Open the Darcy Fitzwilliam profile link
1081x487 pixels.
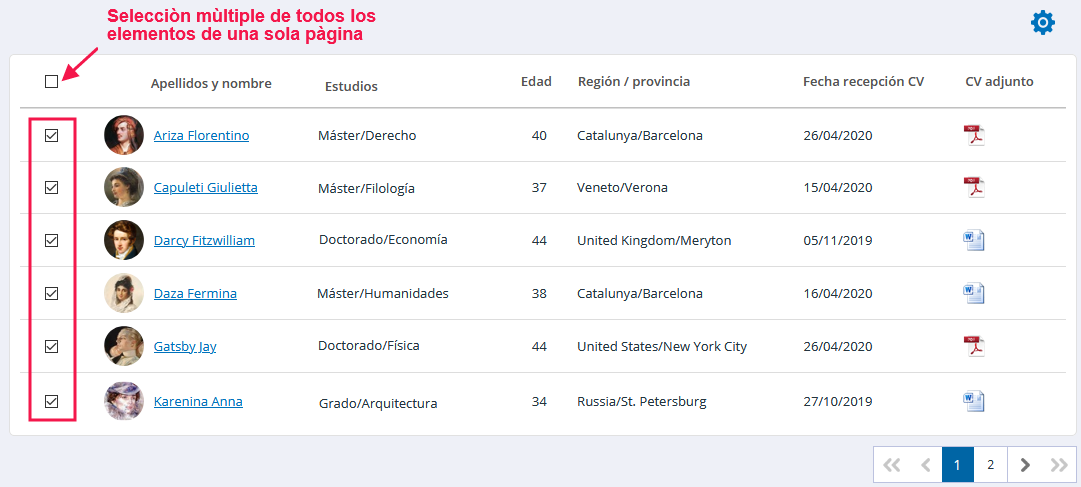(204, 240)
